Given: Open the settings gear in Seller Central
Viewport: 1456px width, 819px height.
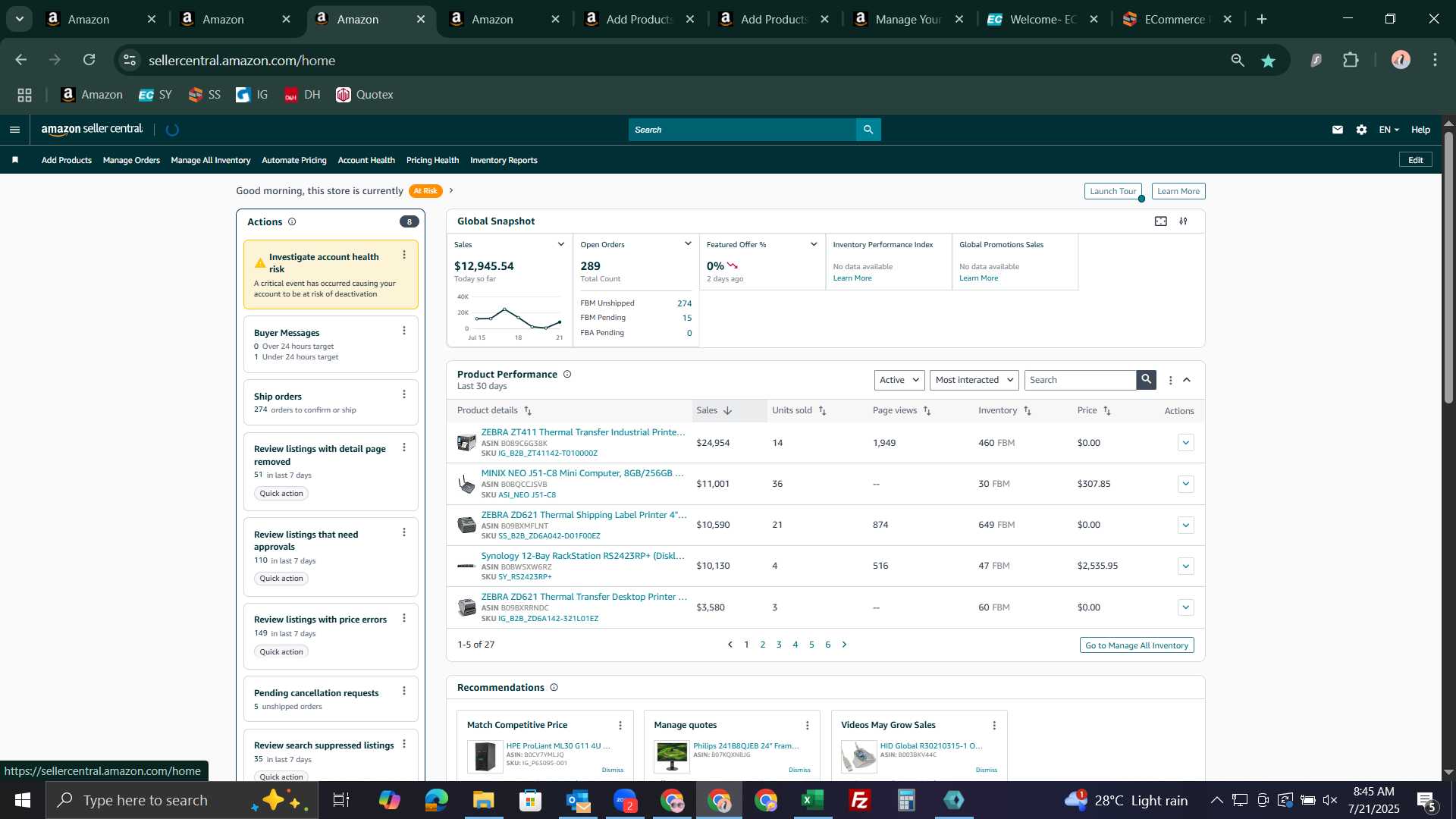Looking at the screenshot, I should [x=1362, y=130].
